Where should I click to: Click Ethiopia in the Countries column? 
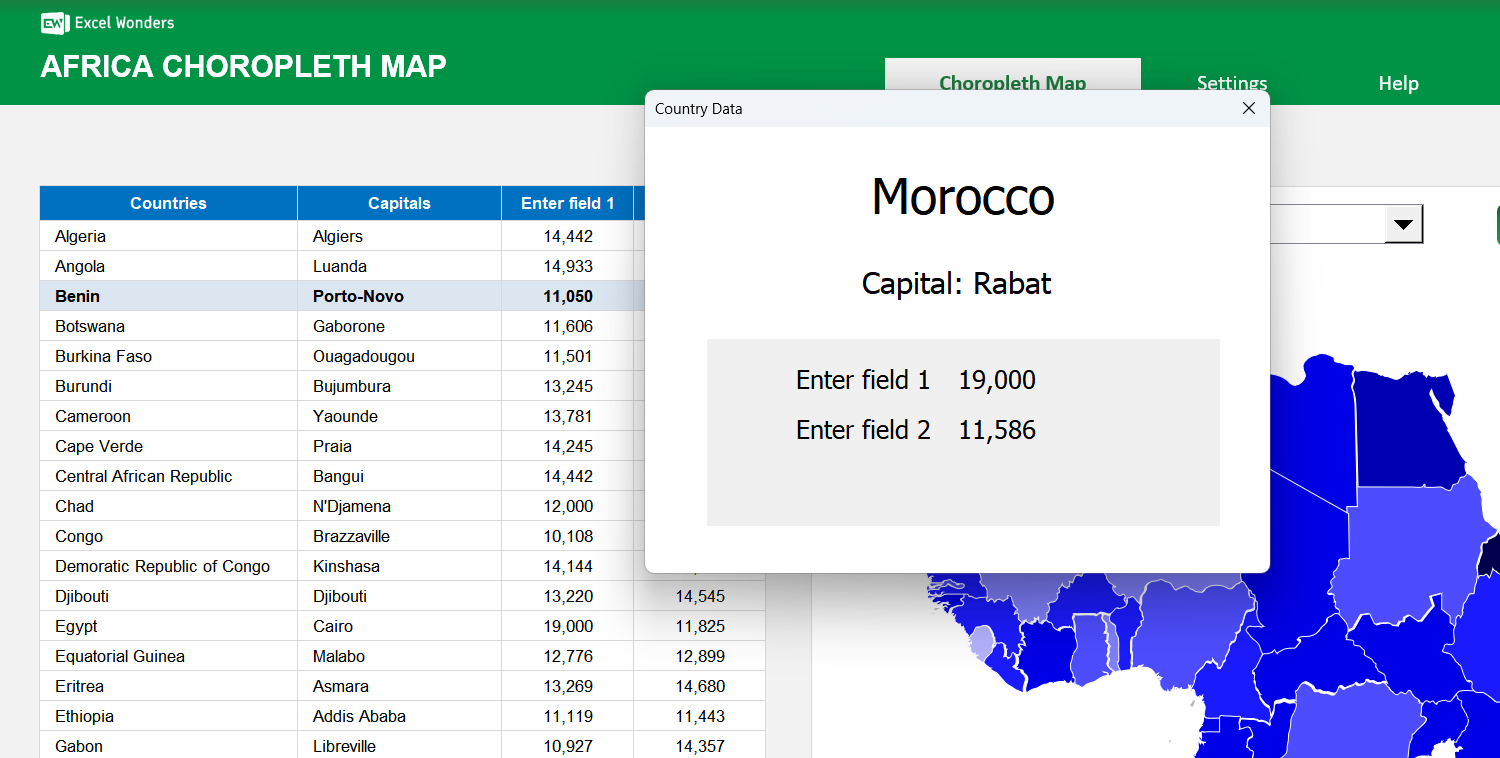(x=85, y=716)
